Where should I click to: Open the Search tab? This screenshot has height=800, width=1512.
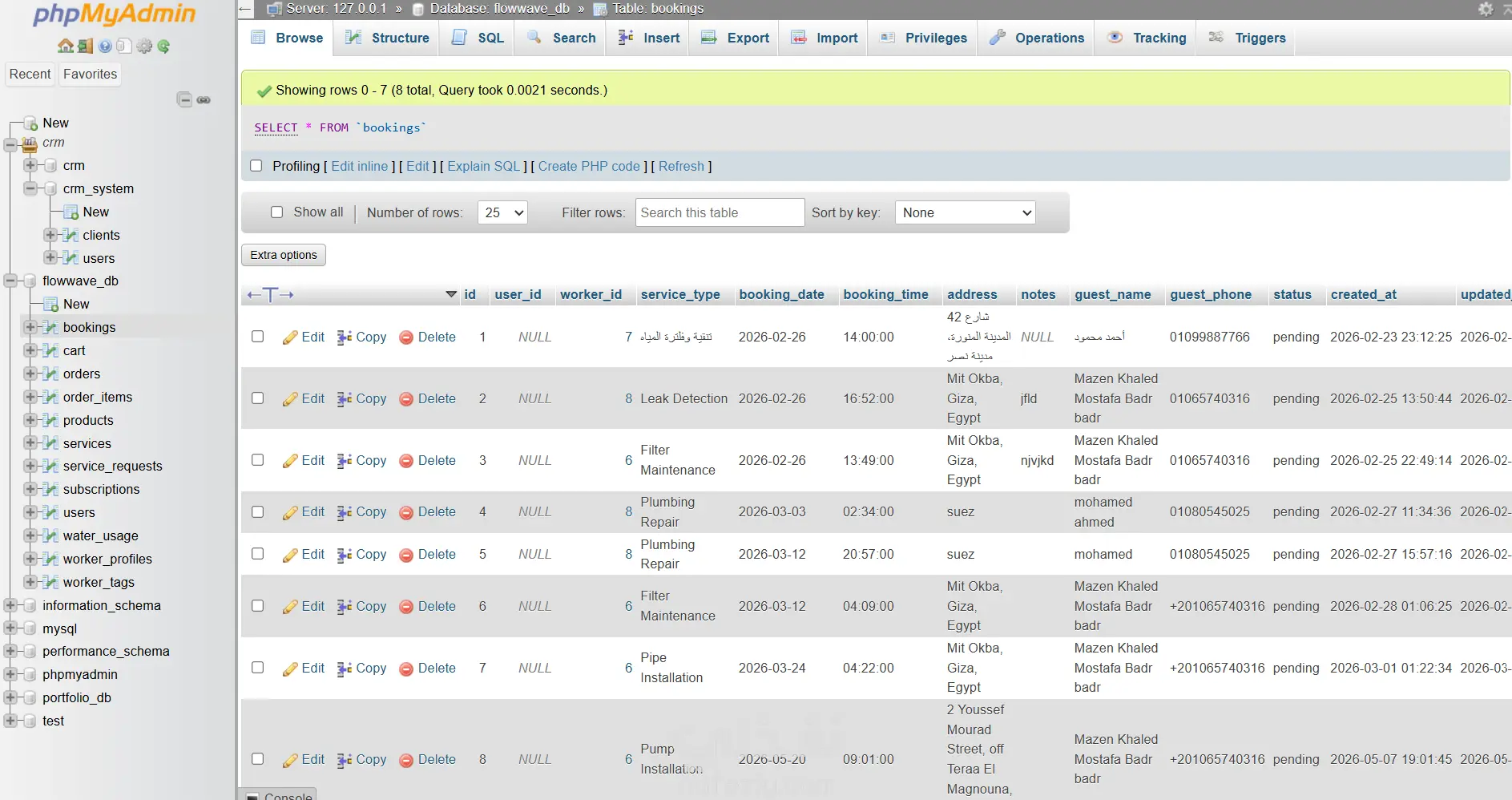[561, 38]
